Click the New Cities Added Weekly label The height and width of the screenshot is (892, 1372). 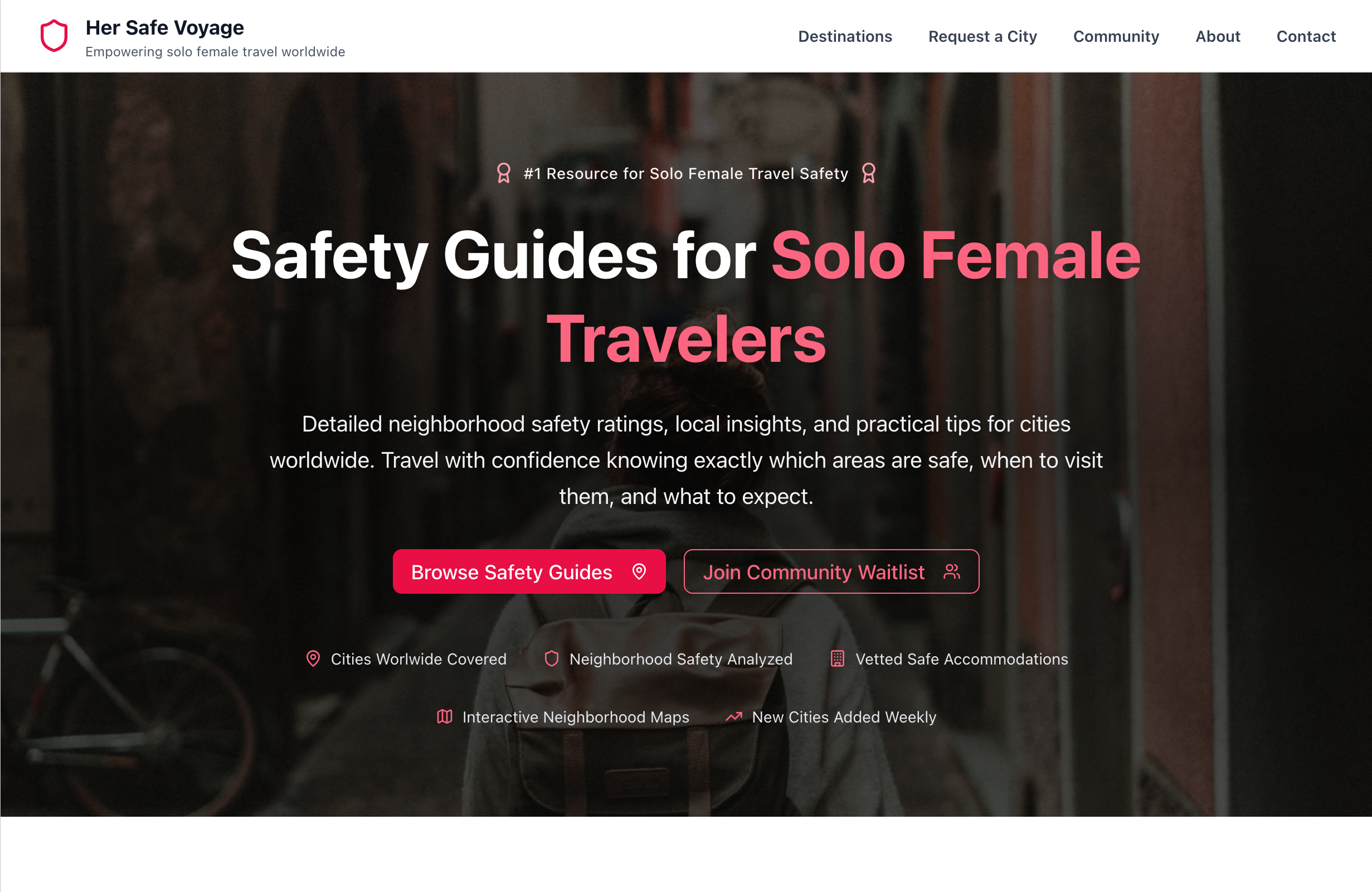tap(844, 717)
